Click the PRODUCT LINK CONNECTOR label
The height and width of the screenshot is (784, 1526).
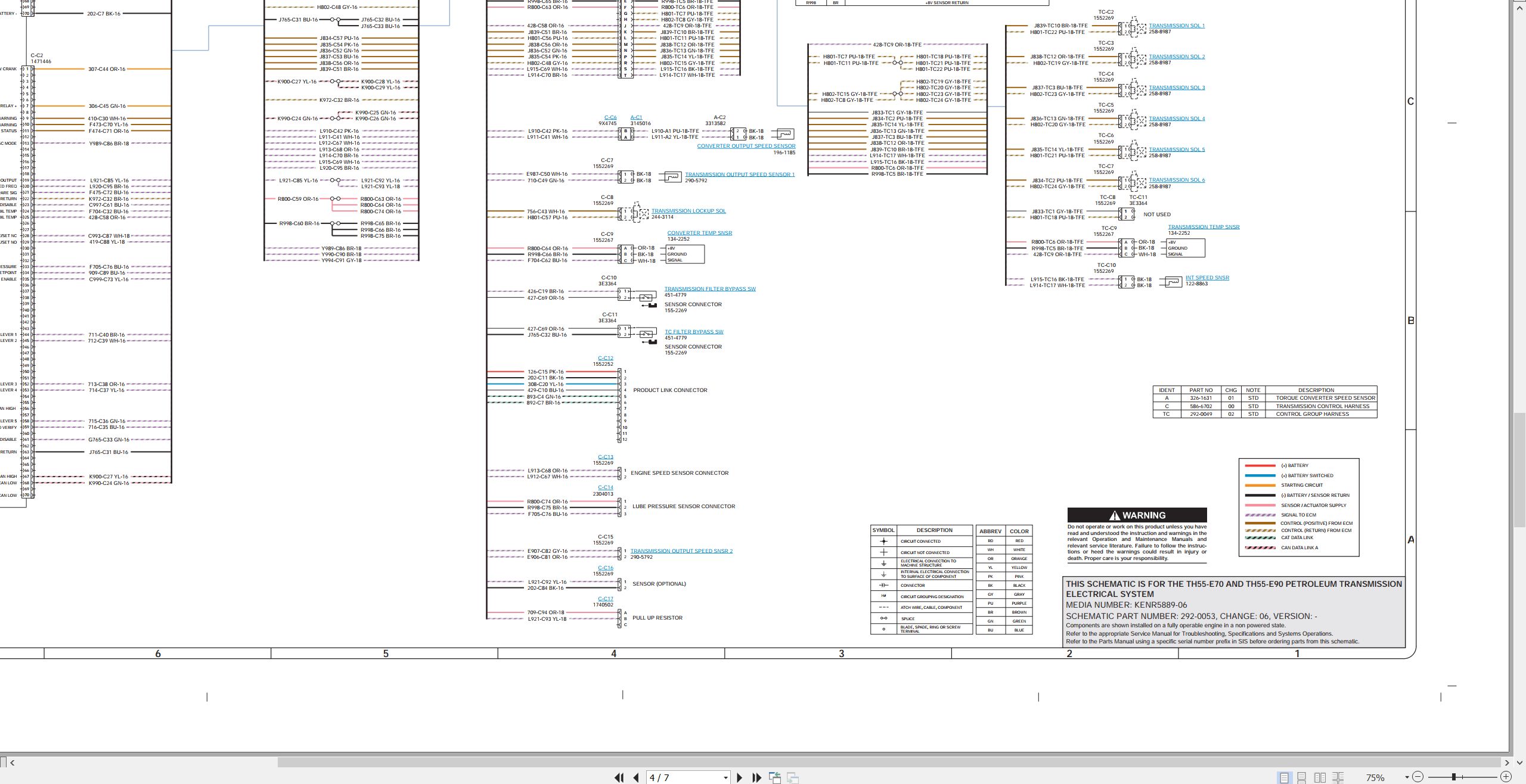click(x=670, y=390)
